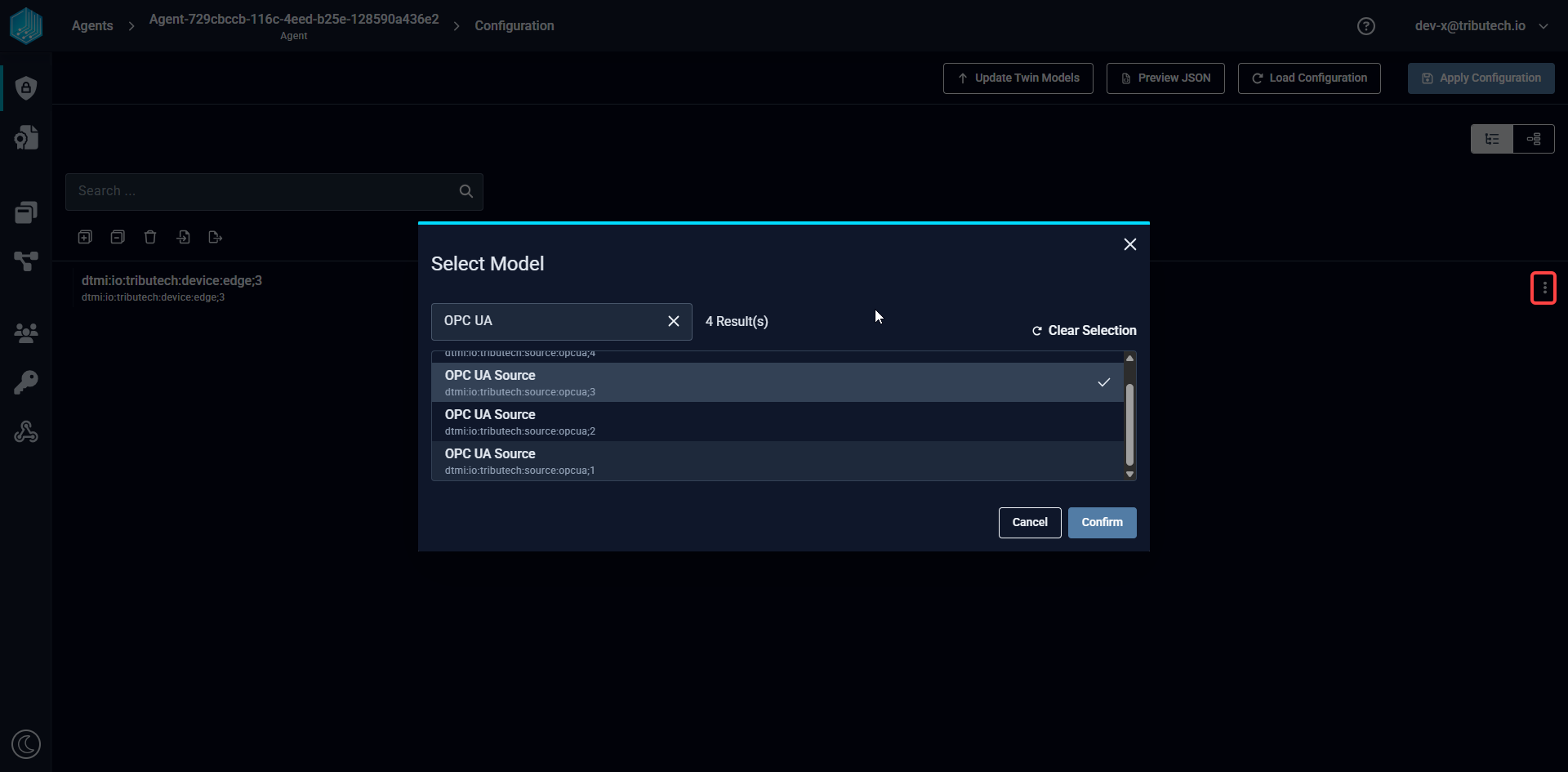Click the Agents breadcrumb
The image size is (1568, 772).
92,26
